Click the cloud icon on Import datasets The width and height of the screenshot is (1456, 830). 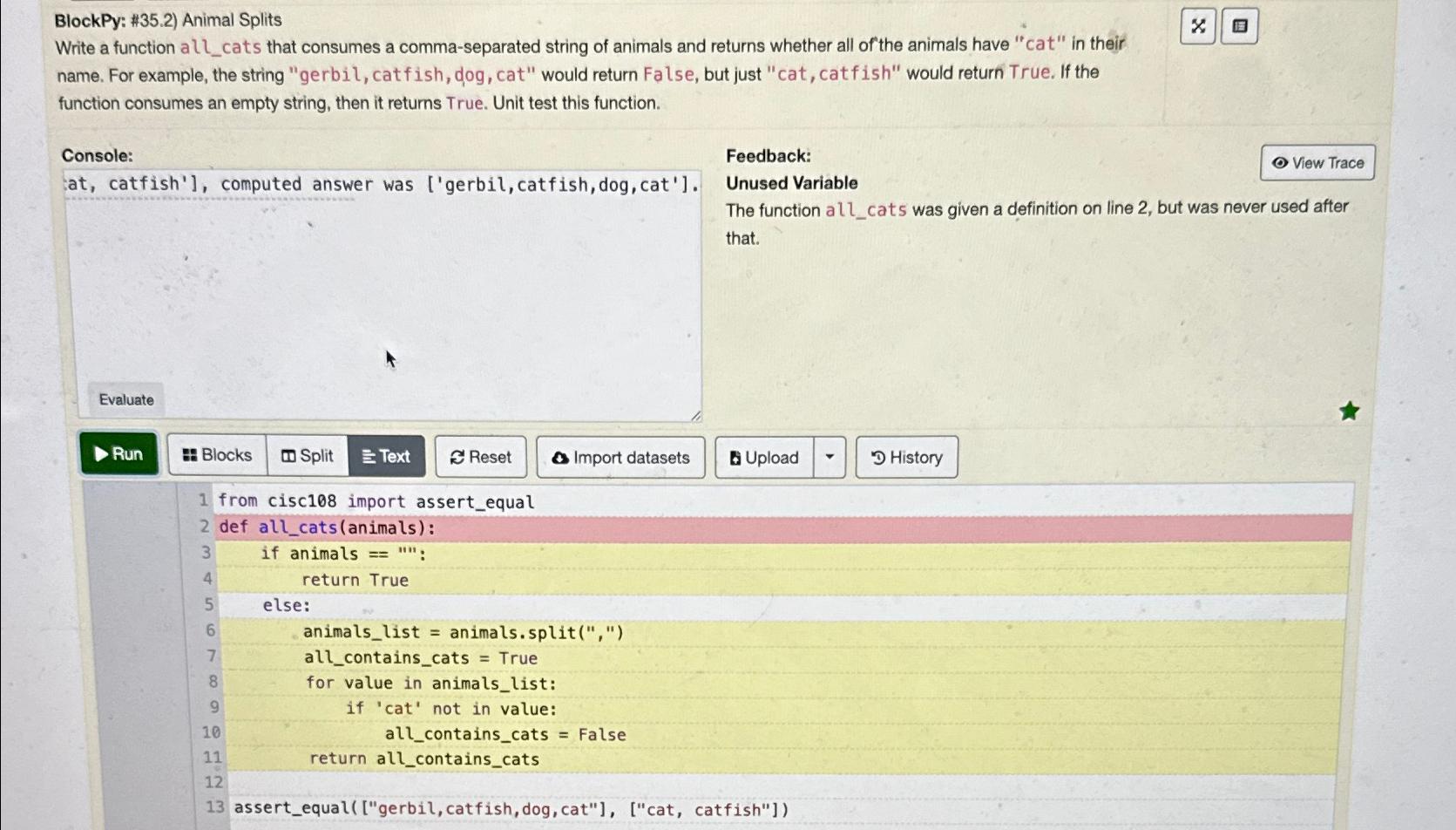pos(559,457)
